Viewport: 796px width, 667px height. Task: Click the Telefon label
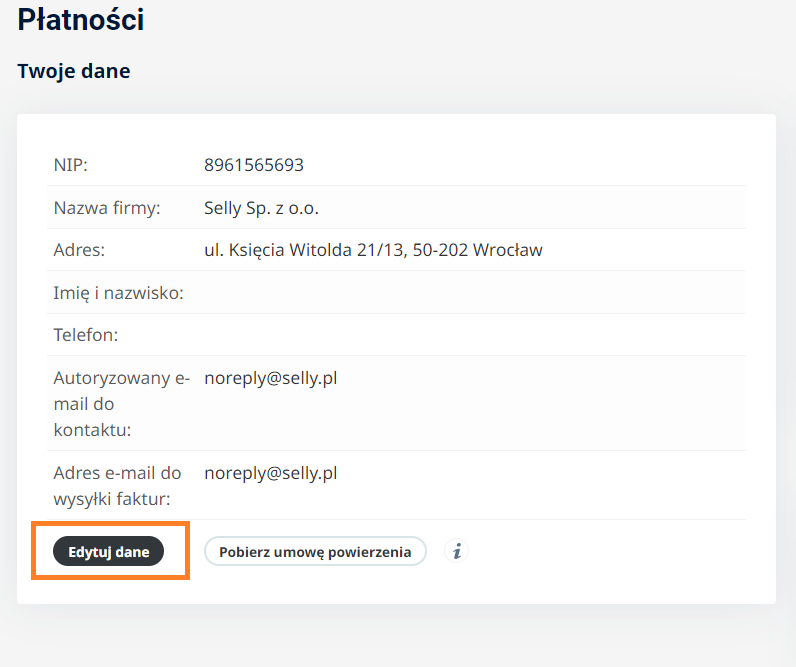[86, 335]
